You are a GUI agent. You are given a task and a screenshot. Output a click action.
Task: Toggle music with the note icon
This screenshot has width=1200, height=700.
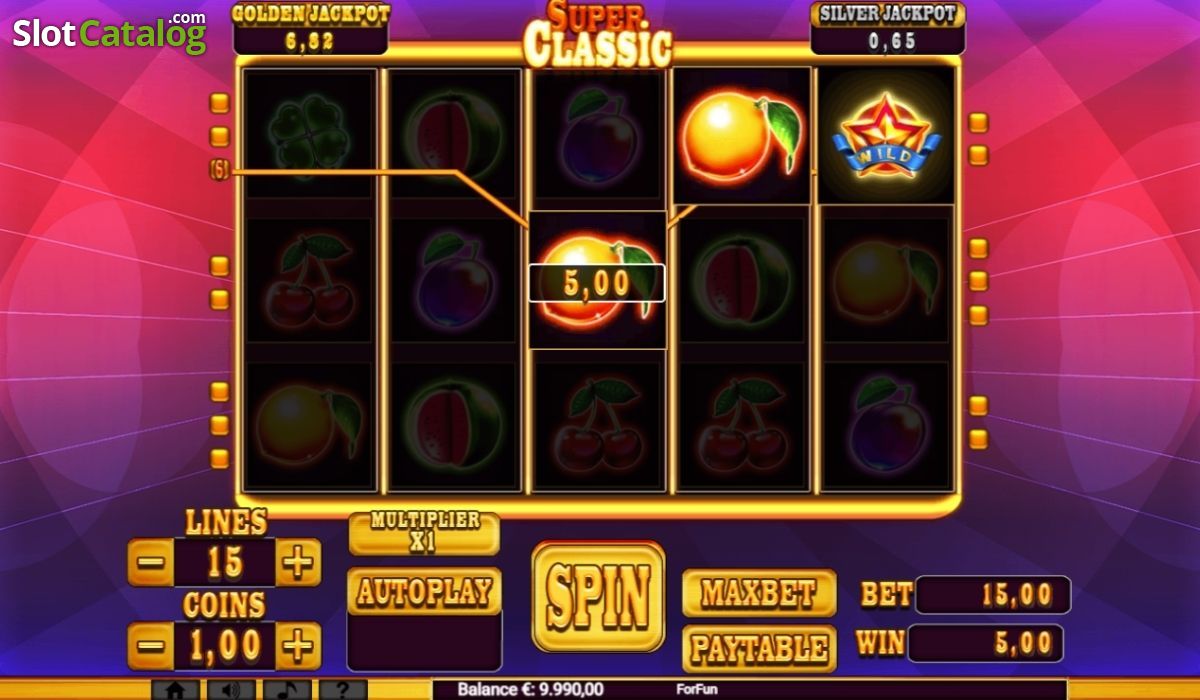[x=287, y=690]
